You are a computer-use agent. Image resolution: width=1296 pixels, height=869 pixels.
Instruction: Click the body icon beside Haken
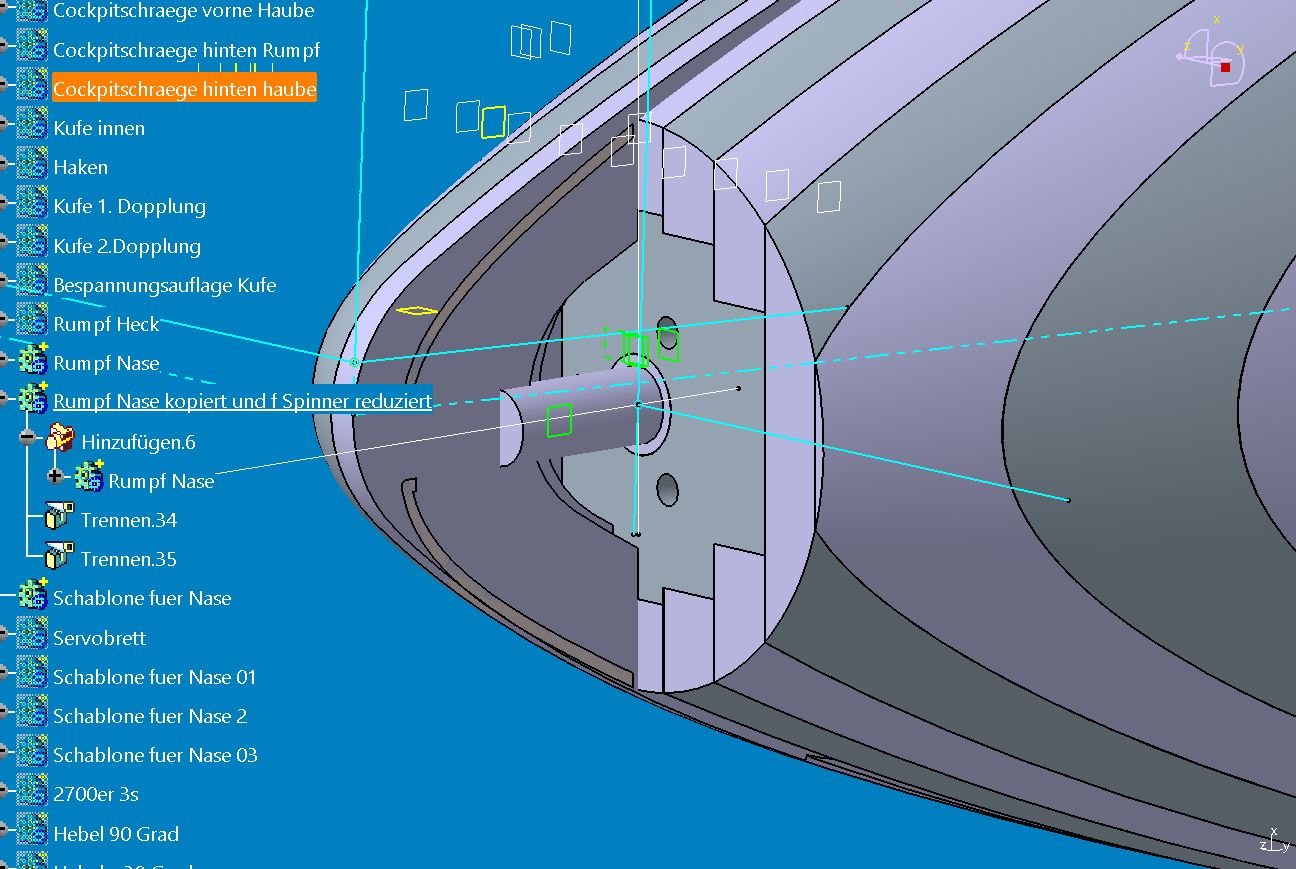[32, 166]
